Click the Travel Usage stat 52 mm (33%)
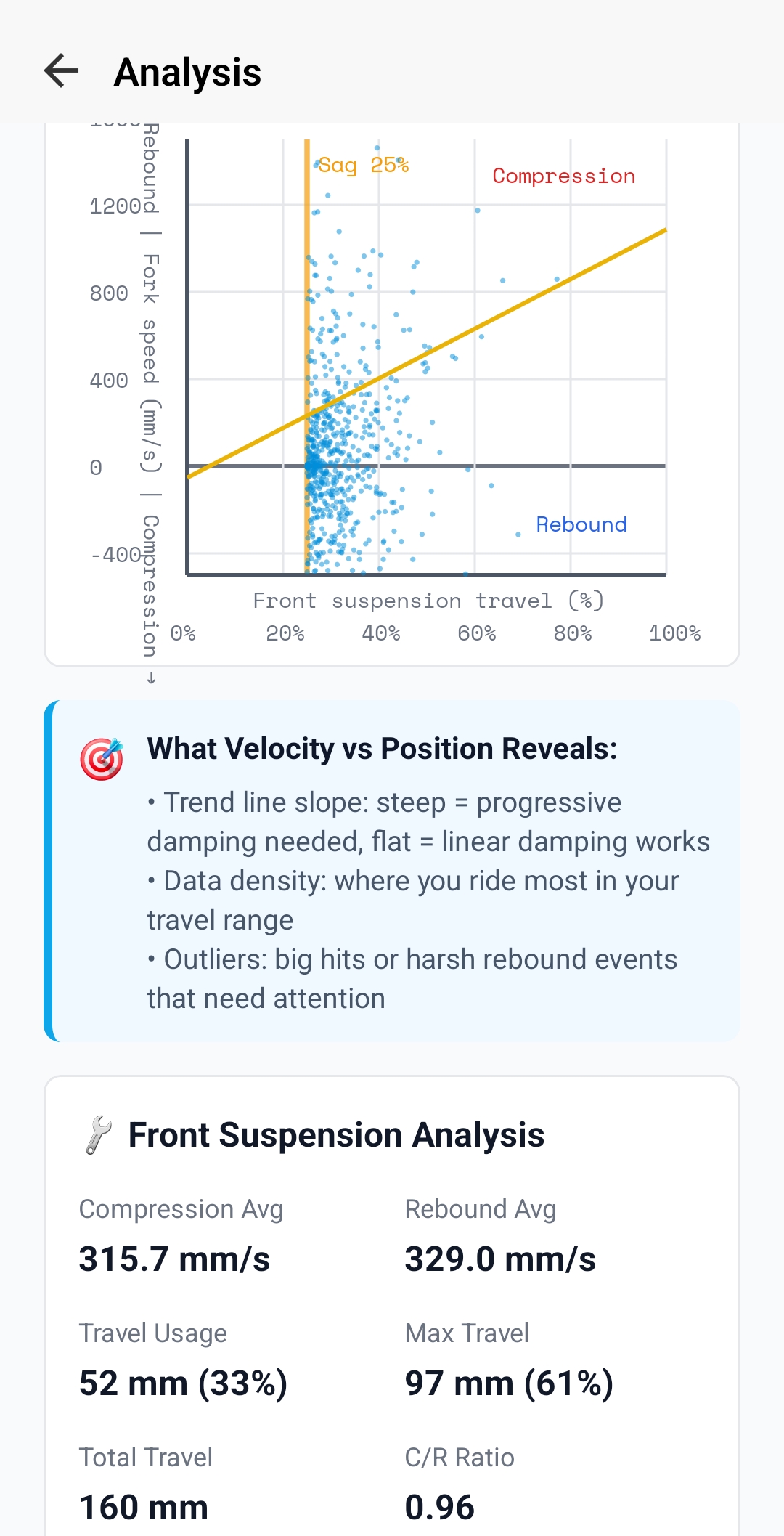The image size is (784, 1536). point(183,1383)
